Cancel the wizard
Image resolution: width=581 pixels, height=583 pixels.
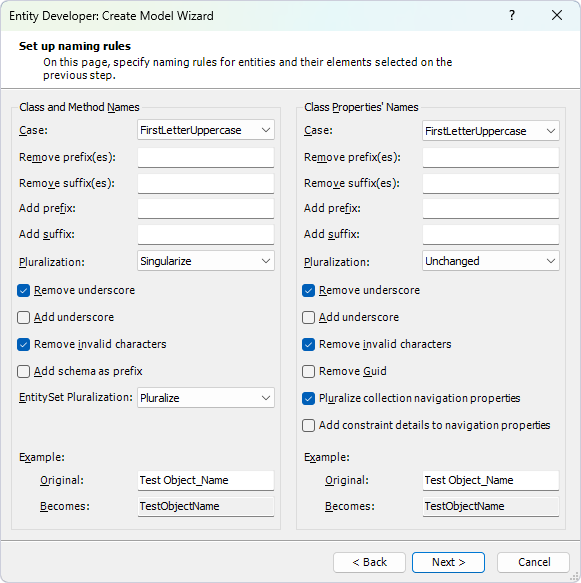(x=533, y=562)
